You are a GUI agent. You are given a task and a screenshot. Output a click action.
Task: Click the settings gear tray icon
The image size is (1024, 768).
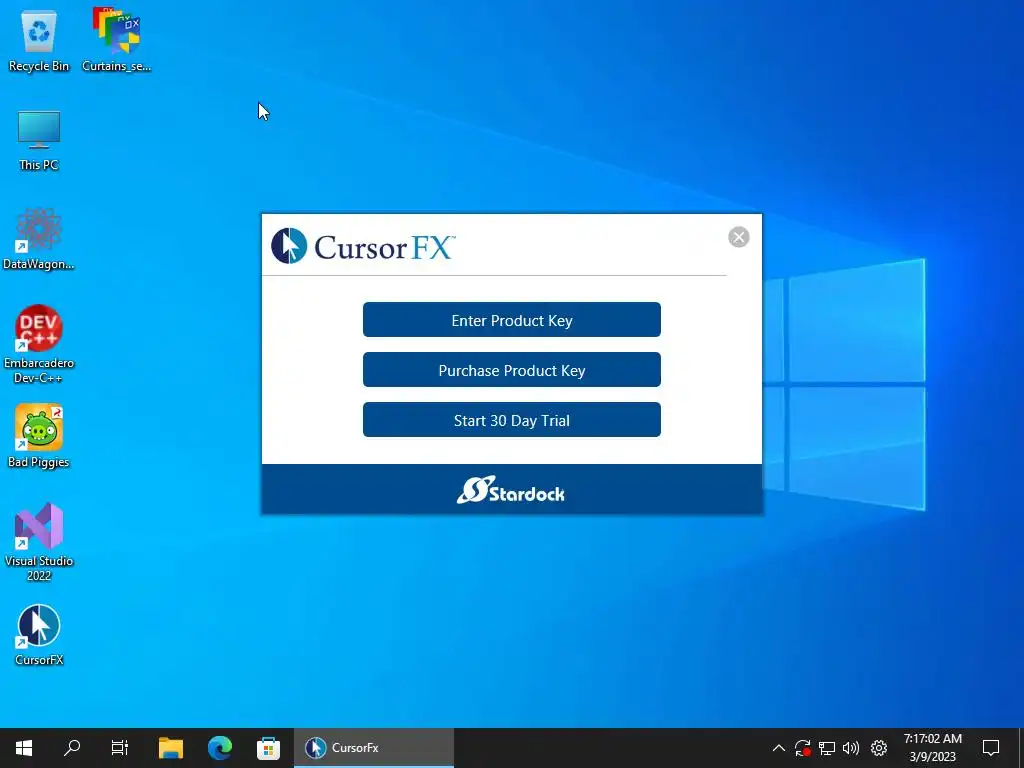click(x=879, y=748)
